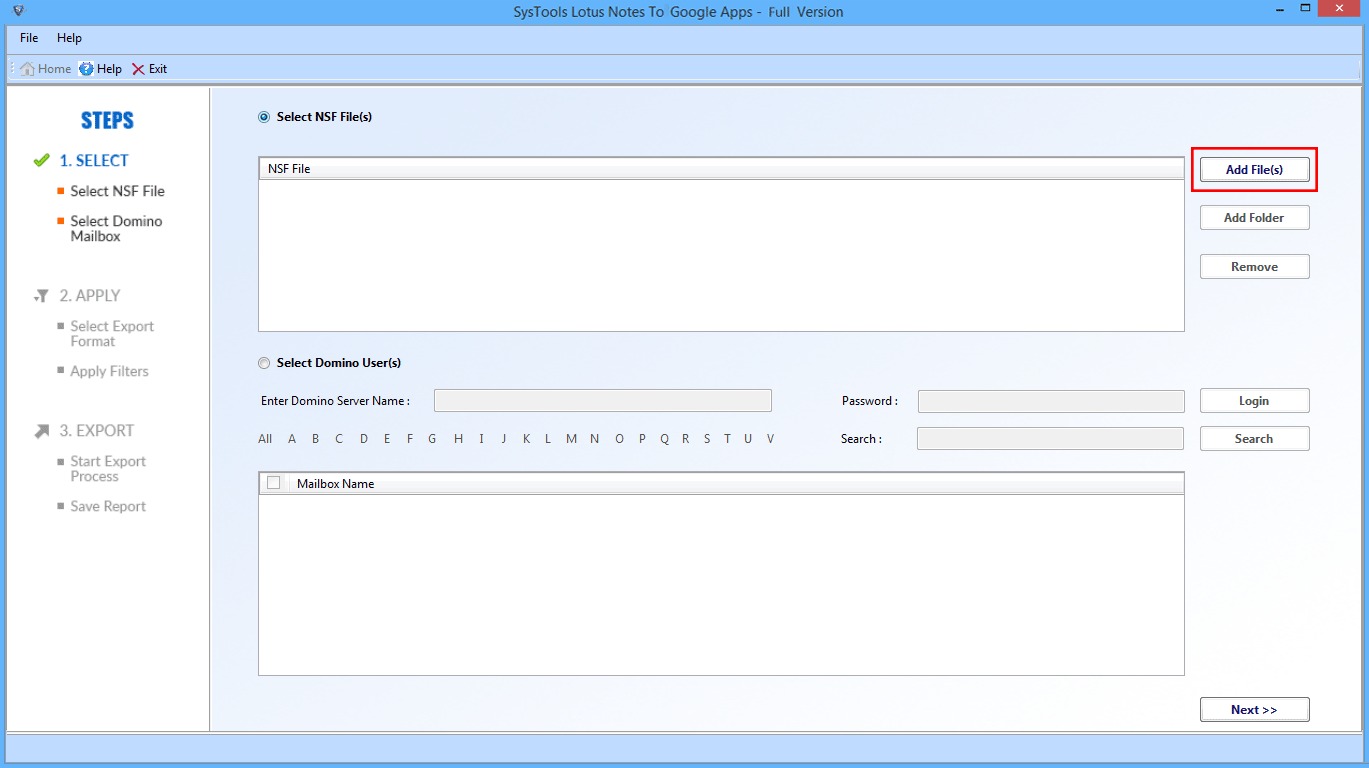The height and width of the screenshot is (768, 1369).
Task: Proceed with the Next >> button
Action: pyautogui.click(x=1254, y=710)
